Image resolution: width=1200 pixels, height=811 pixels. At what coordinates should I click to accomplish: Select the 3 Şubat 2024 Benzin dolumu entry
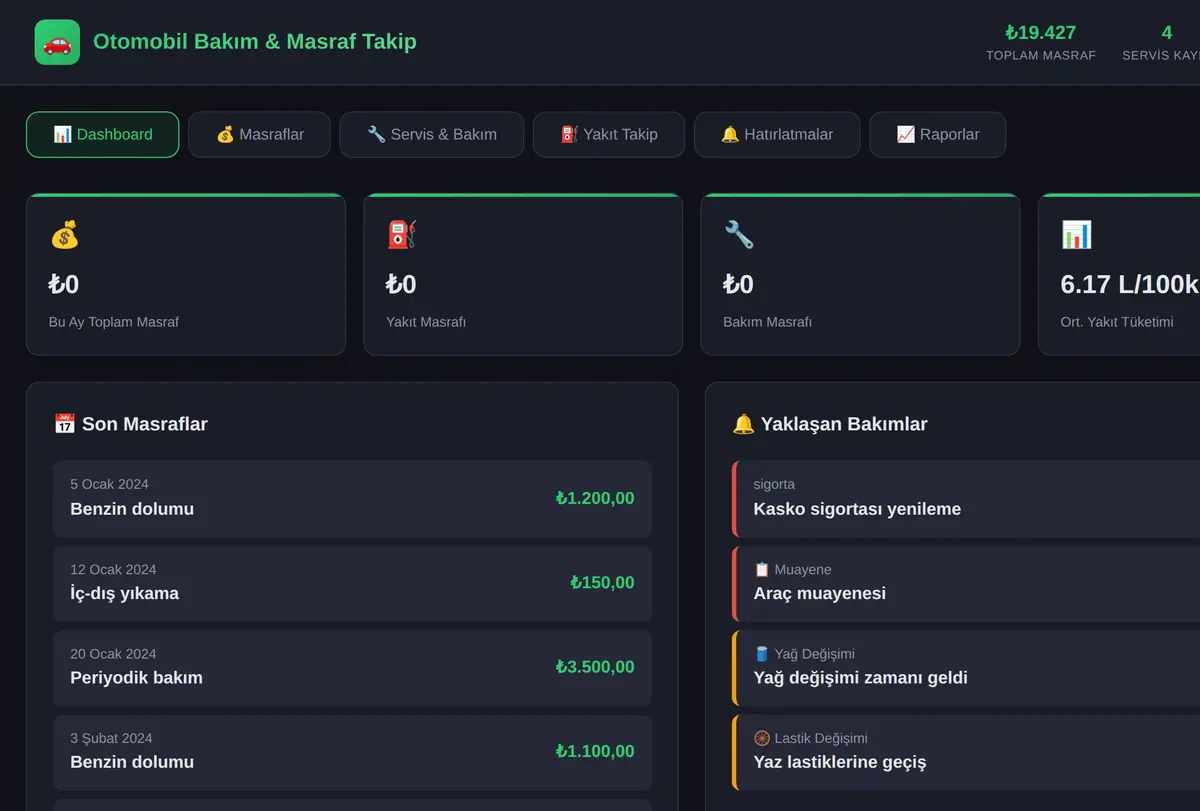352,752
